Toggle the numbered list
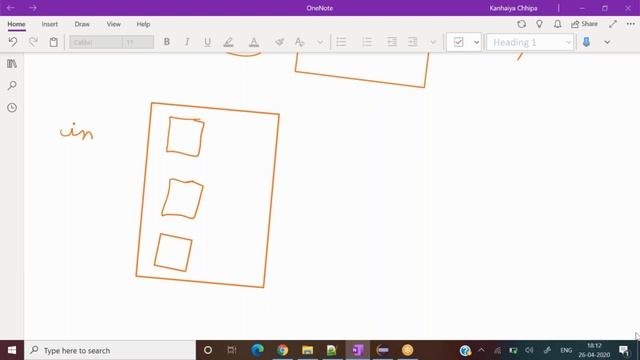Viewport: 640px width, 360px height. tap(367, 42)
